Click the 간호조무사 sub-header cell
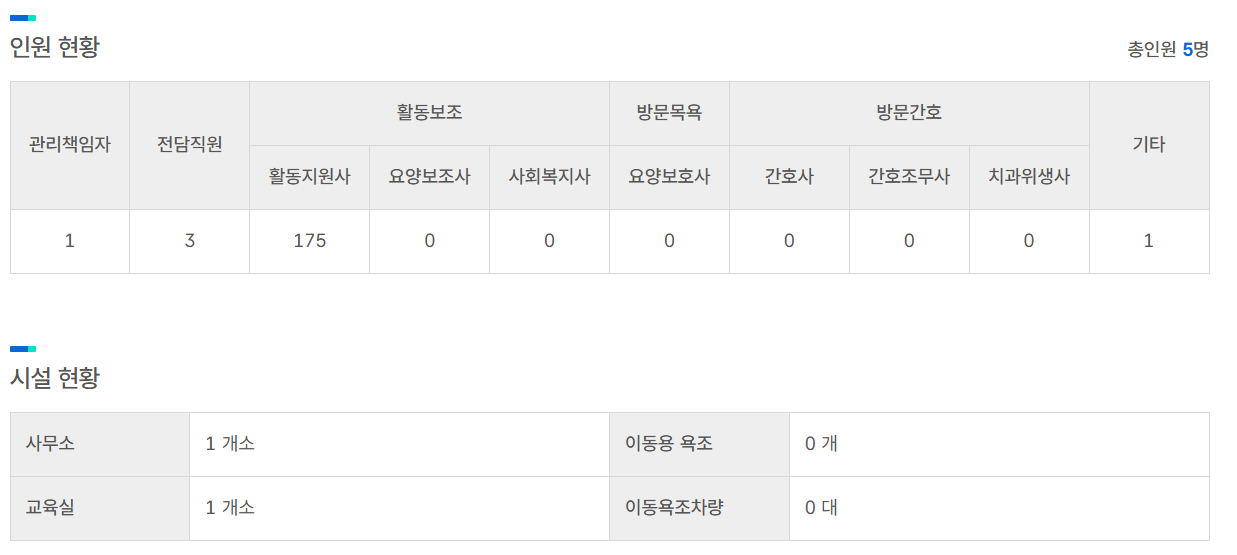Viewport: 1237px width, 555px height. pyautogui.click(x=909, y=177)
